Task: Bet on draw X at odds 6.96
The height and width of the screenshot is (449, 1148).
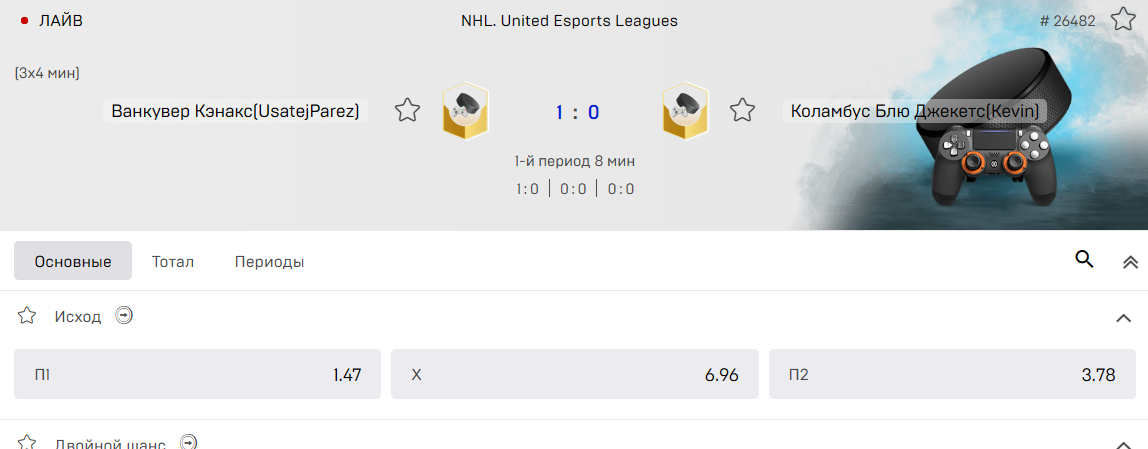Action: pyautogui.click(x=575, y=374)
